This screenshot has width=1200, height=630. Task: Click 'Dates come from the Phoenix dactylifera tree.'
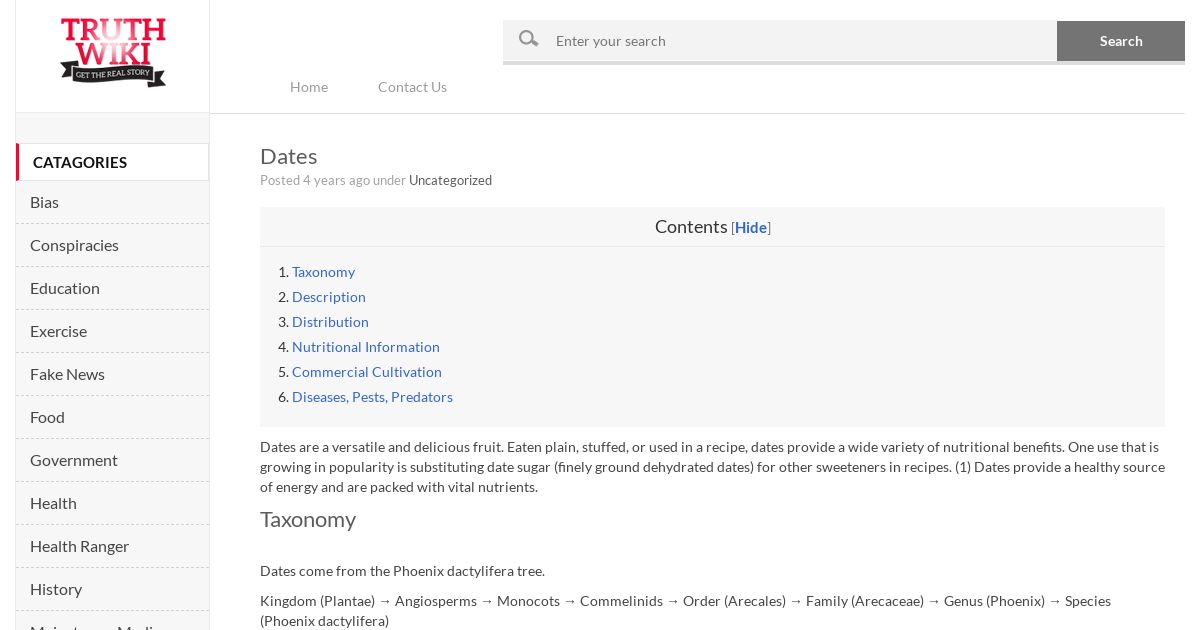coord(402,571)
